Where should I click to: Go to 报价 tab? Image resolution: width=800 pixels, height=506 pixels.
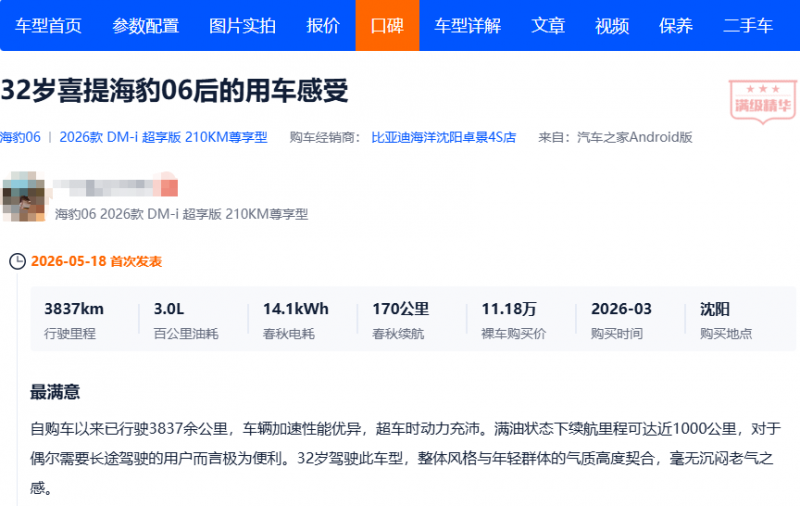point(323,26)
